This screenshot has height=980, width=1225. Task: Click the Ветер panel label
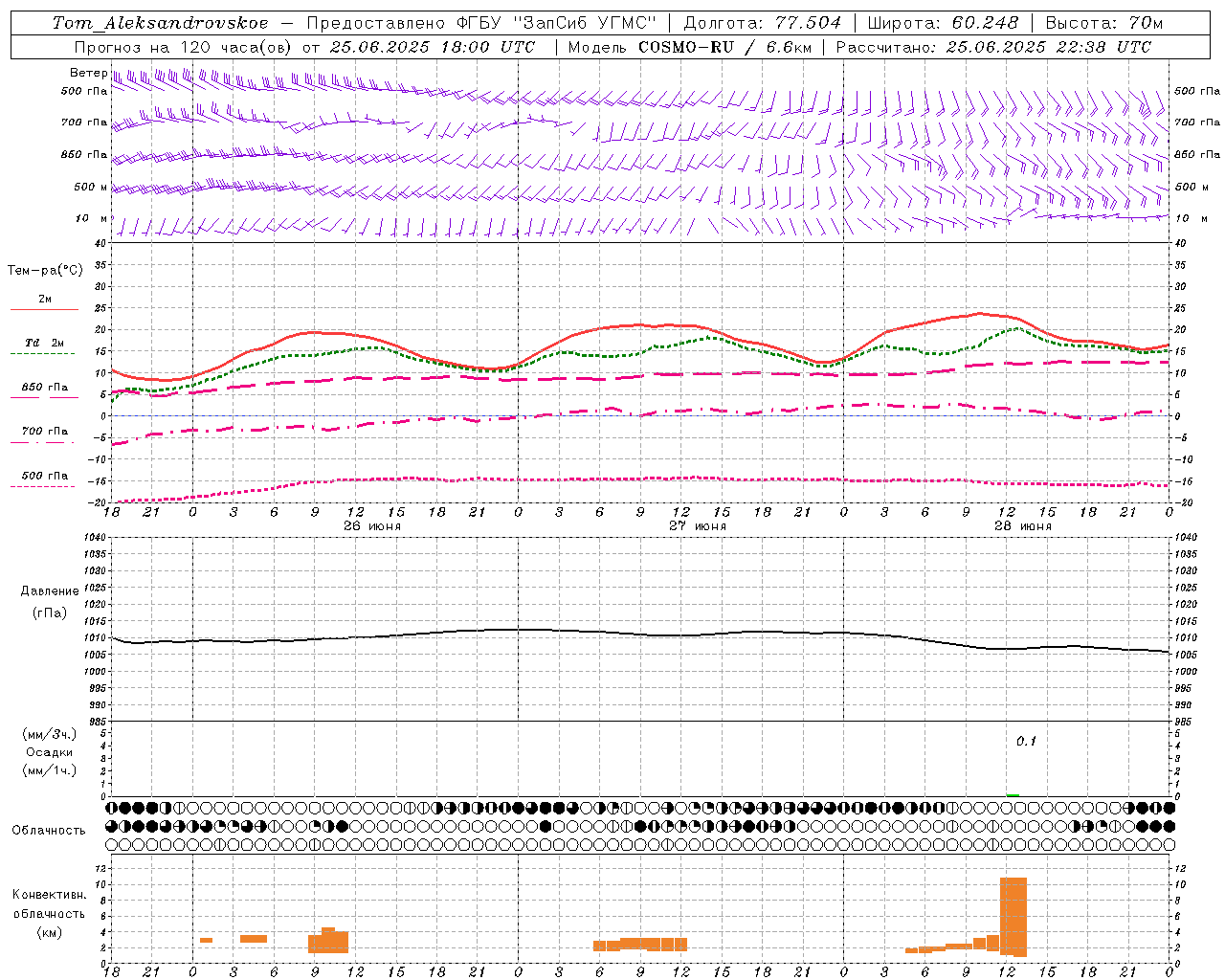coord(89,73)
